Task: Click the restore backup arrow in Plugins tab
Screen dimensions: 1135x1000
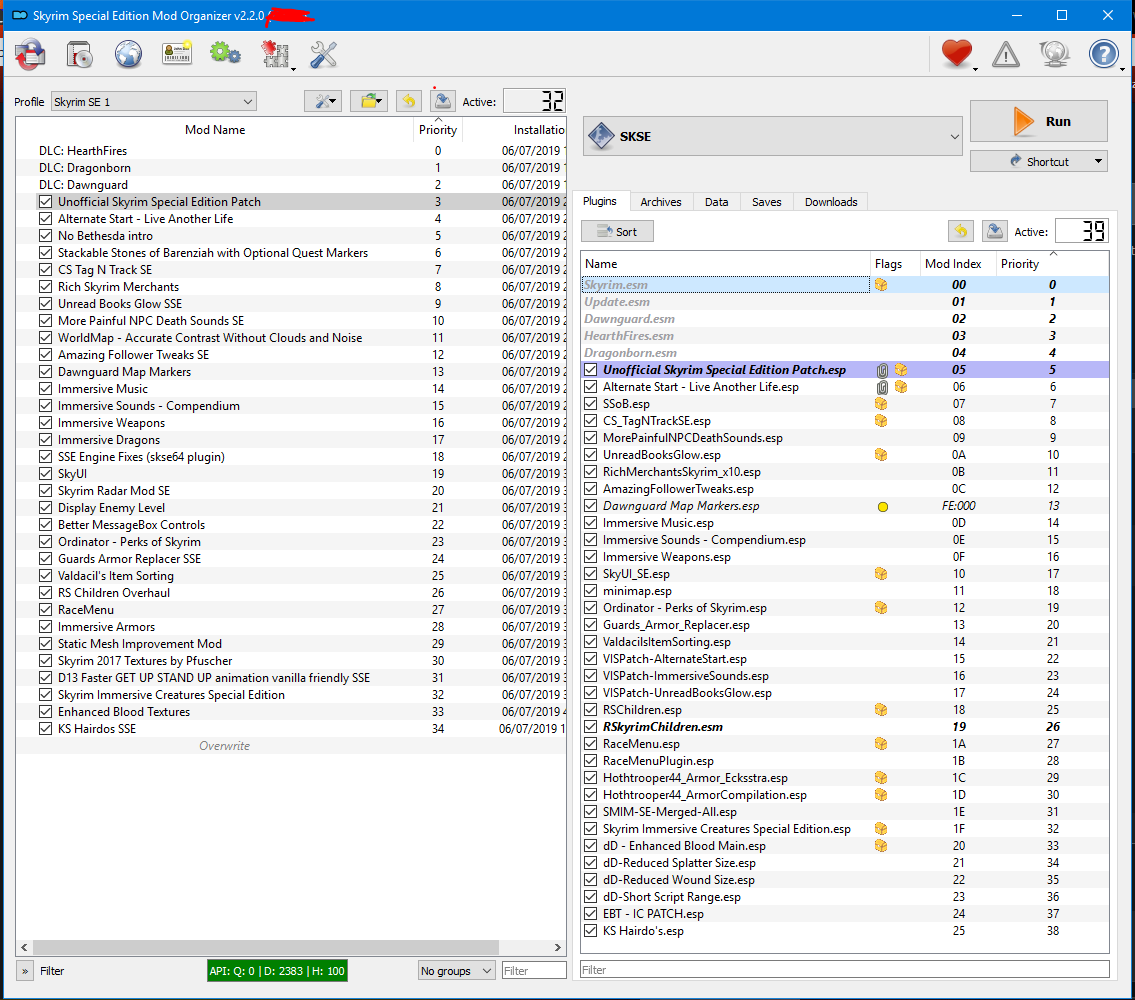Action: click(x=961, y=232)
